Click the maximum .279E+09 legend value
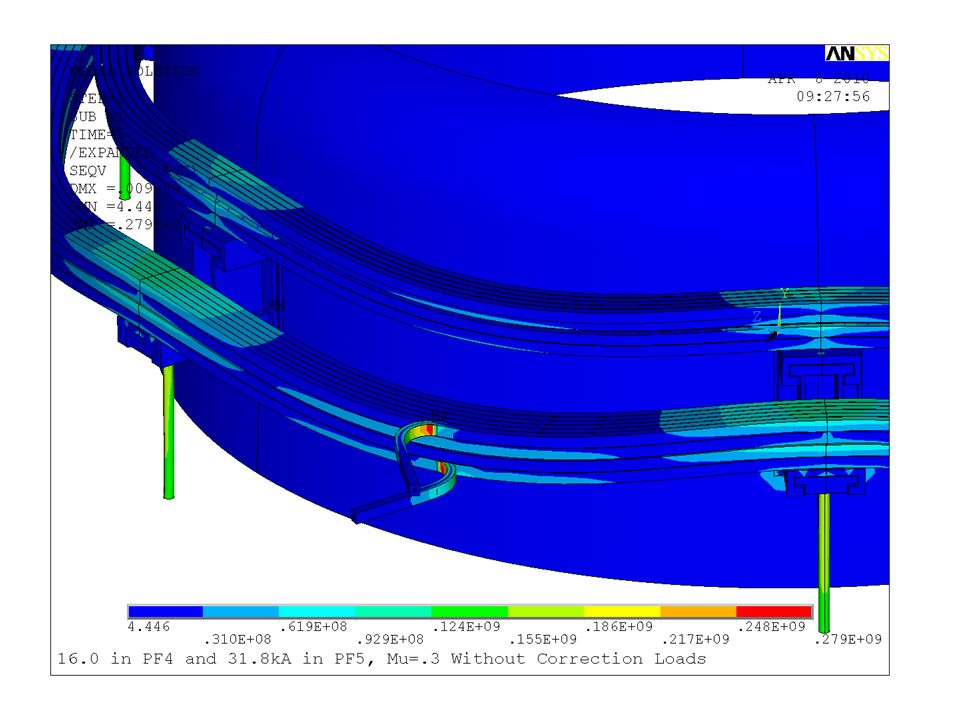 click(x=848, y=639)
